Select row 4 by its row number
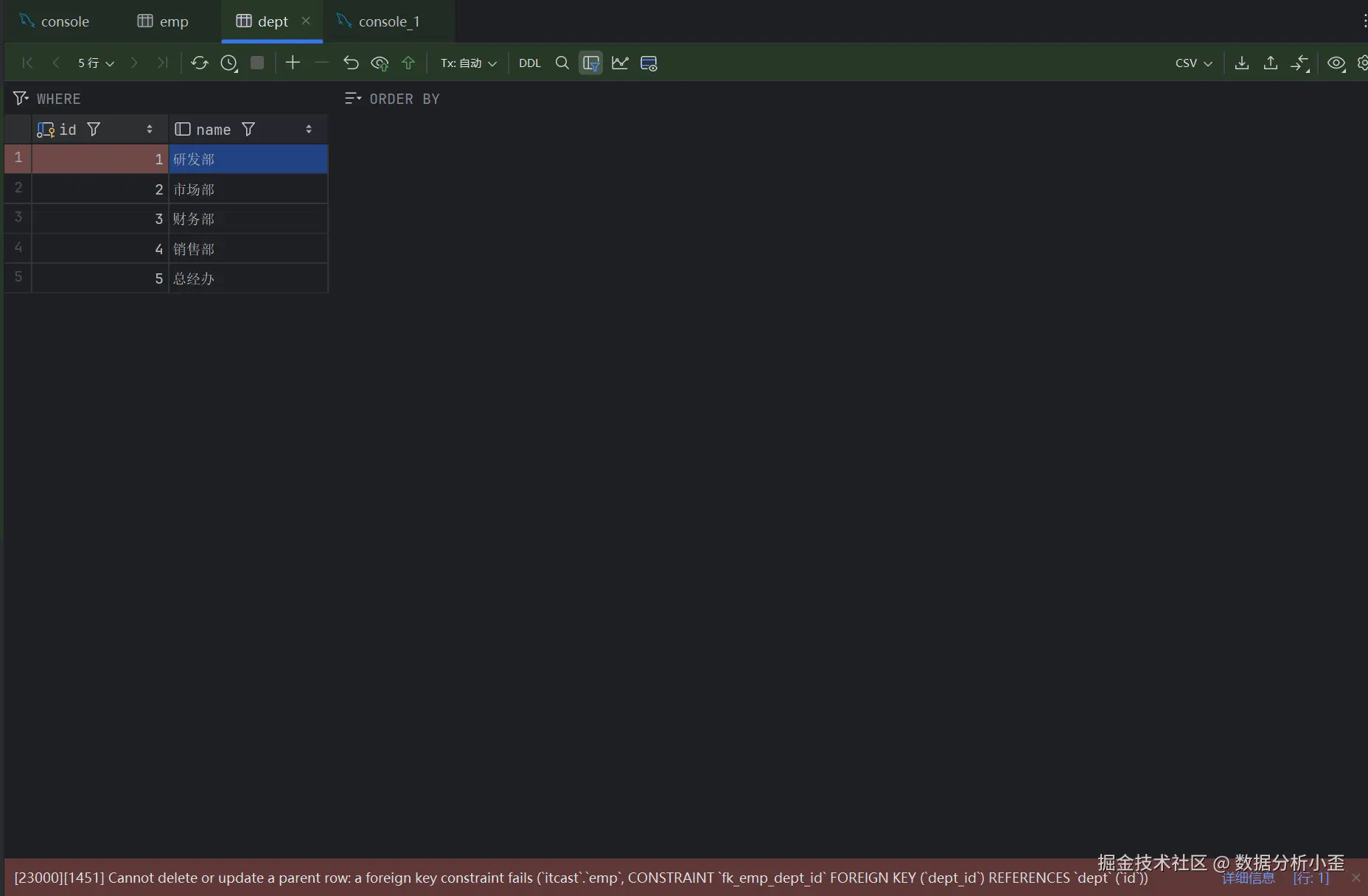Viewport: 1368px width, 896px height. click(18, 248)
